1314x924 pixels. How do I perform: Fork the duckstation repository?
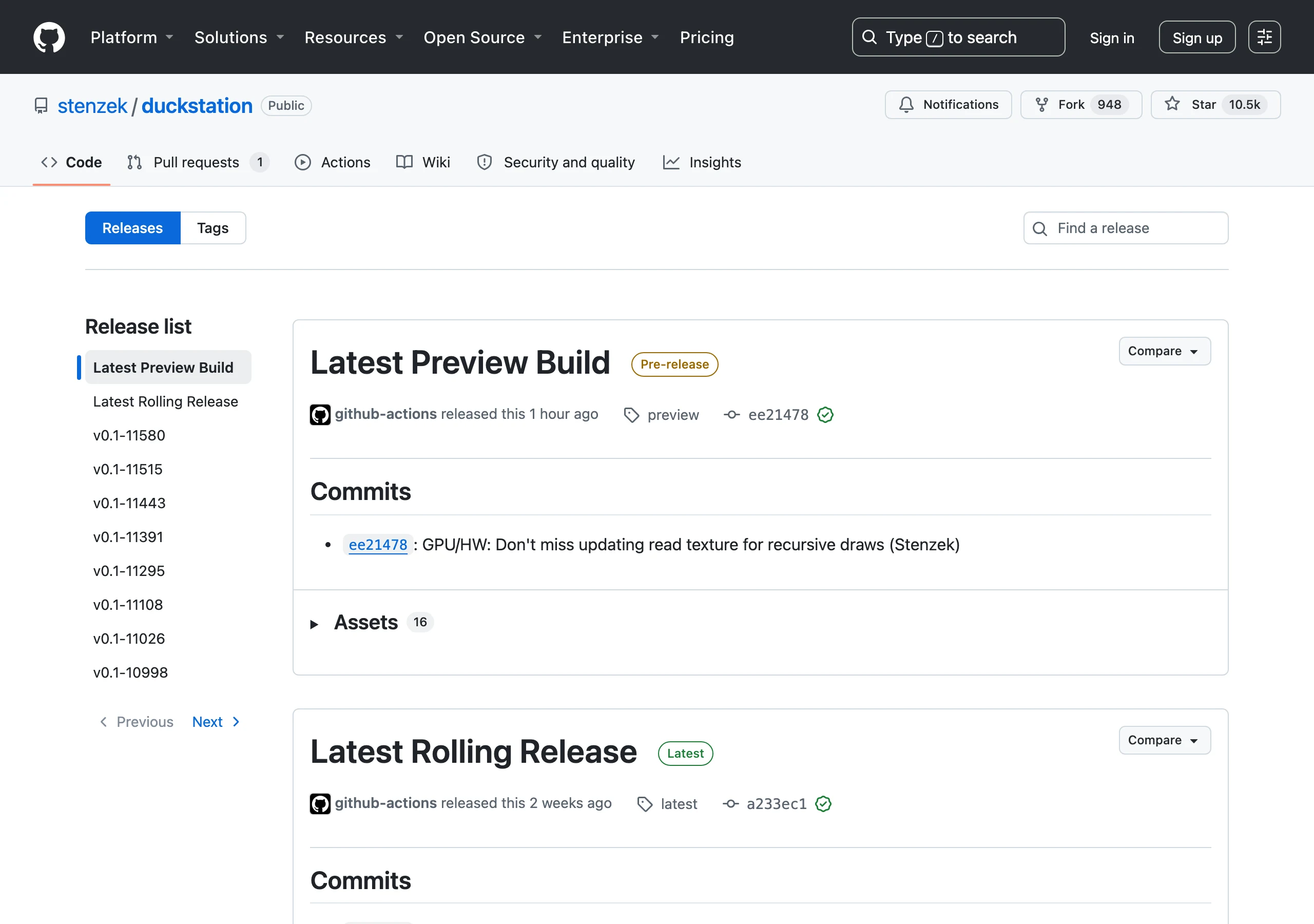[x=1081, y=105]
